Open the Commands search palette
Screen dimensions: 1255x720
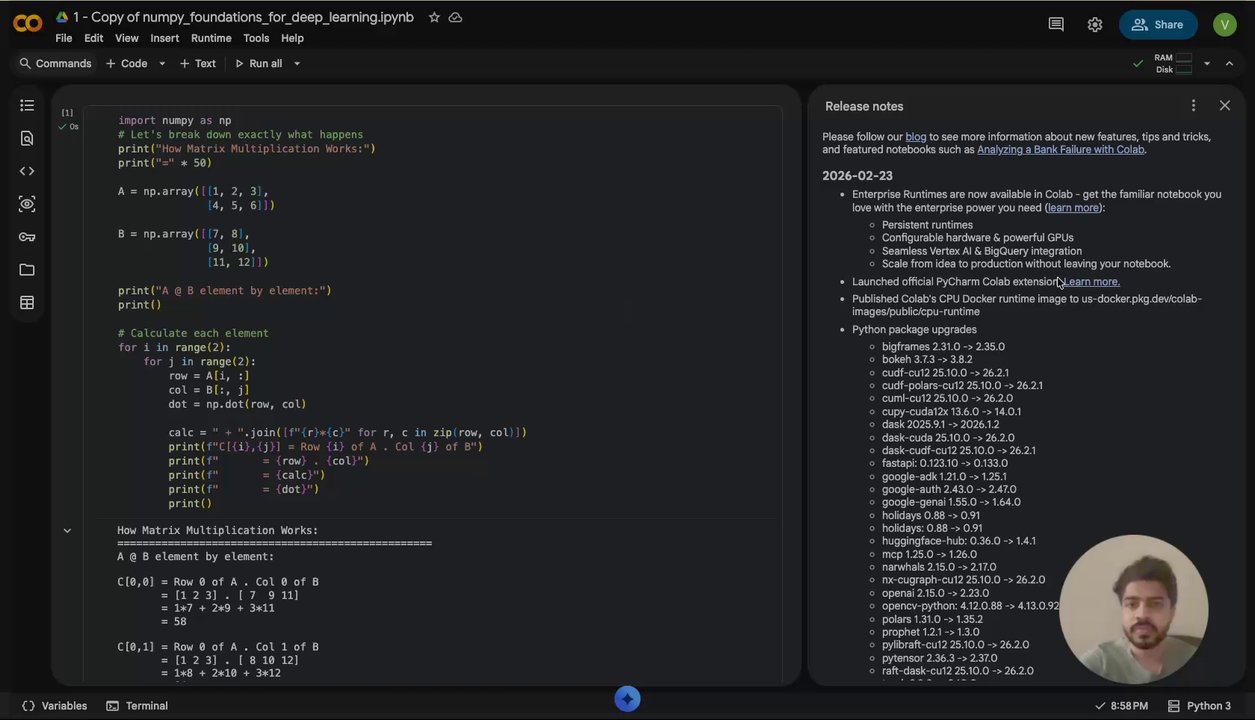(55, 63)
